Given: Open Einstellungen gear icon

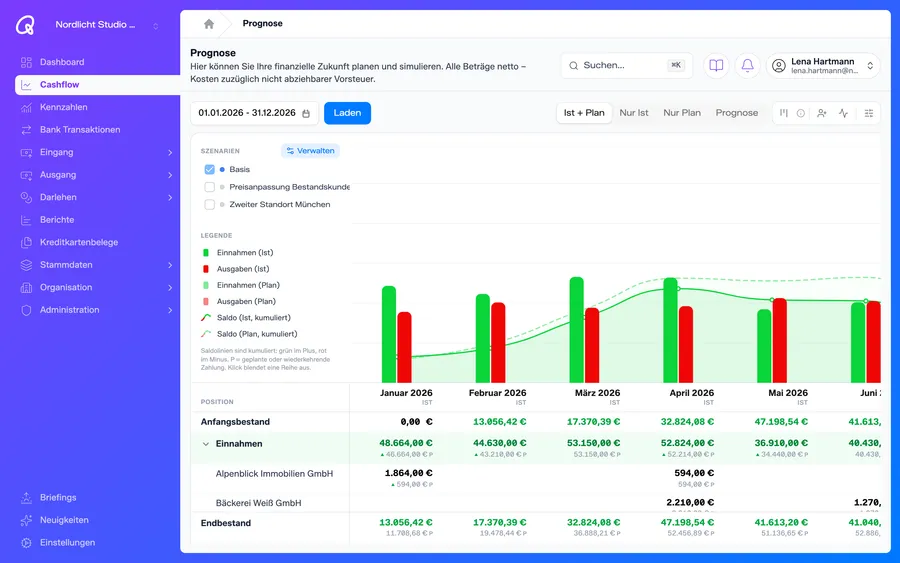Looking at the screenshot, I should click(26, 542).
